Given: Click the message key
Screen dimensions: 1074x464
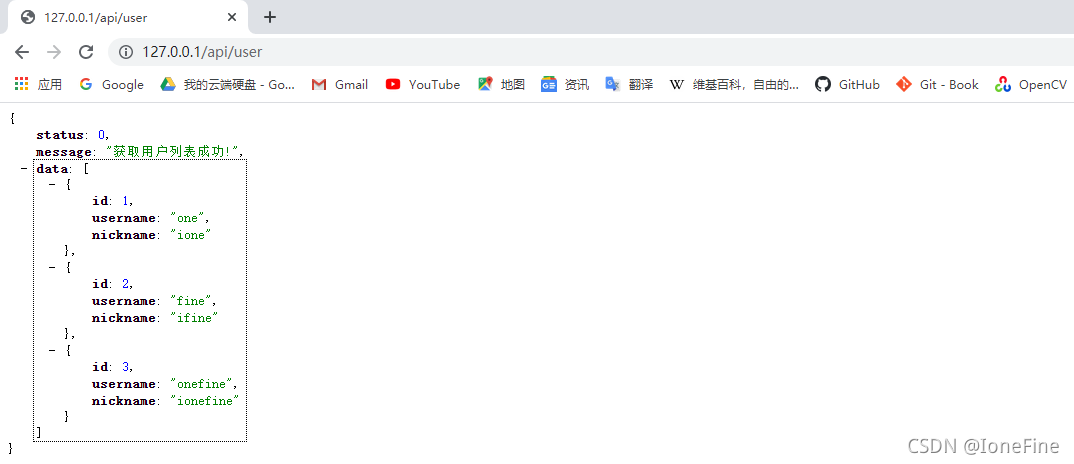Looking at the screenshot, I should pyautogui.click(x=64, y=151).
